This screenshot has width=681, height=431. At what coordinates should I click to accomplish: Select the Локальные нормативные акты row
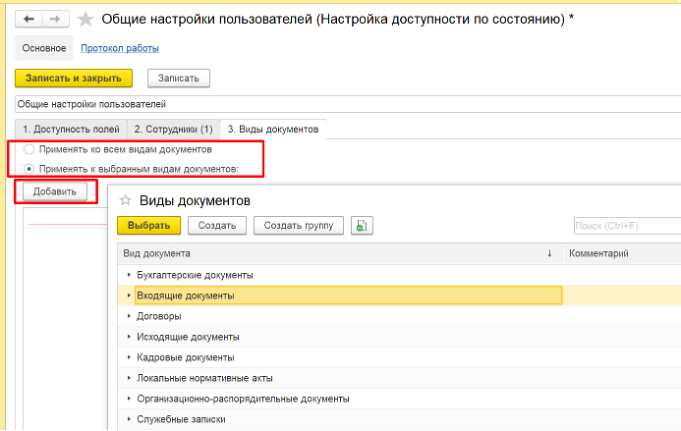pos(399,378)
